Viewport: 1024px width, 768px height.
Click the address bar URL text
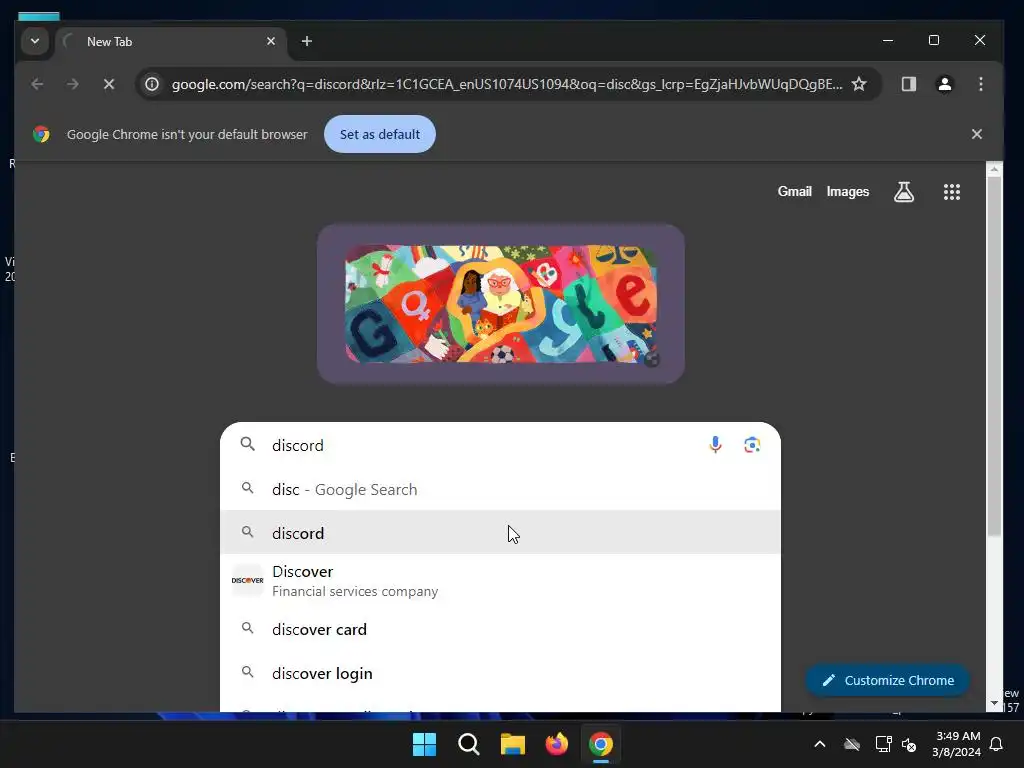507,84
